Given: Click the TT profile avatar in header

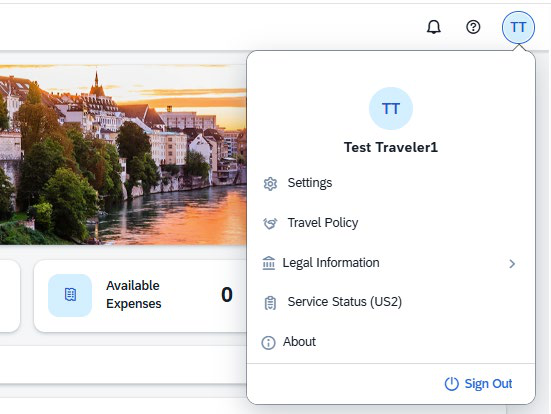Looking at the screenshot, I should [518, 27].
